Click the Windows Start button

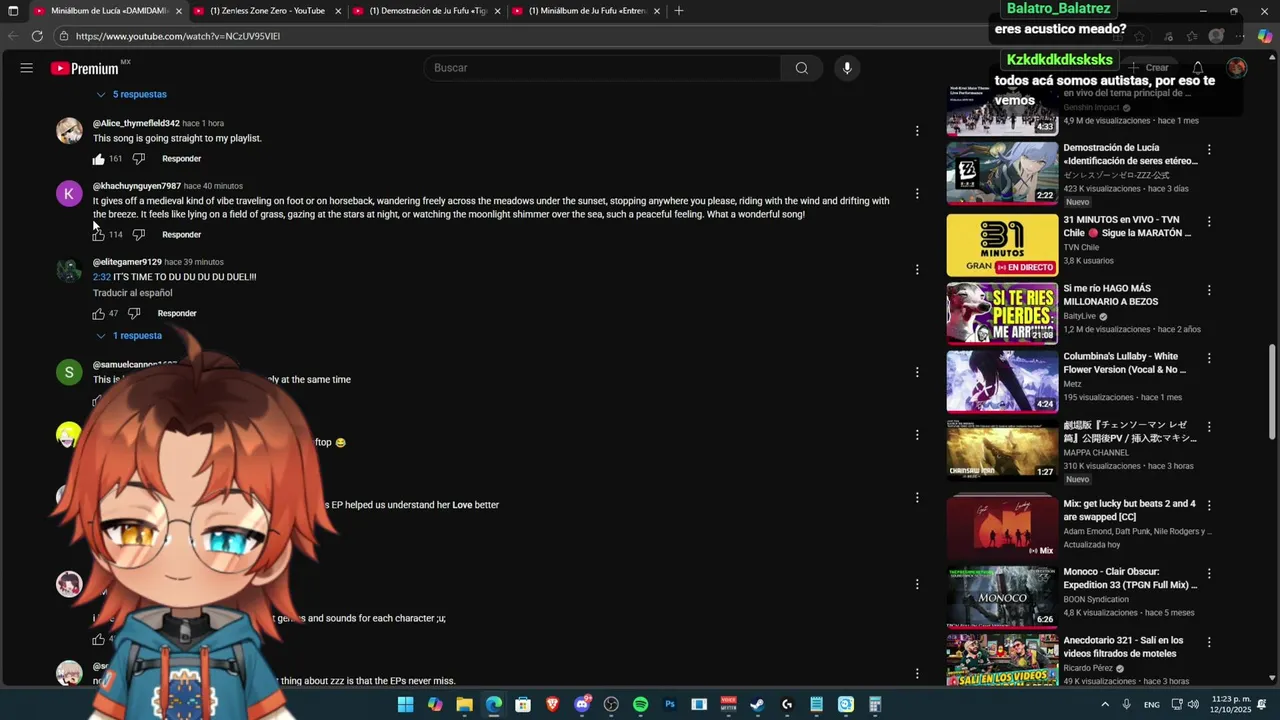click(405, 705)
